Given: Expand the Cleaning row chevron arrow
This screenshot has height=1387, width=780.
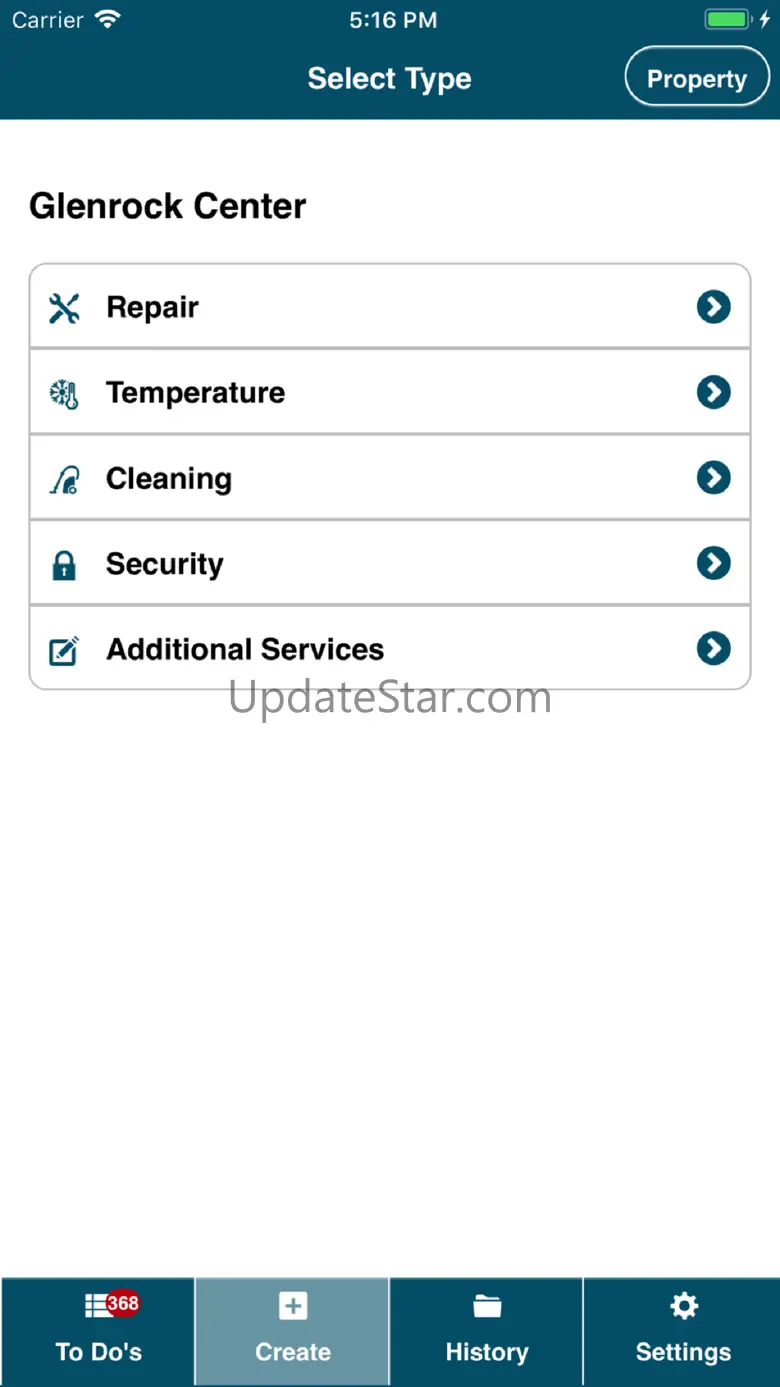Looking at the screenshot, I should [713, 478].
